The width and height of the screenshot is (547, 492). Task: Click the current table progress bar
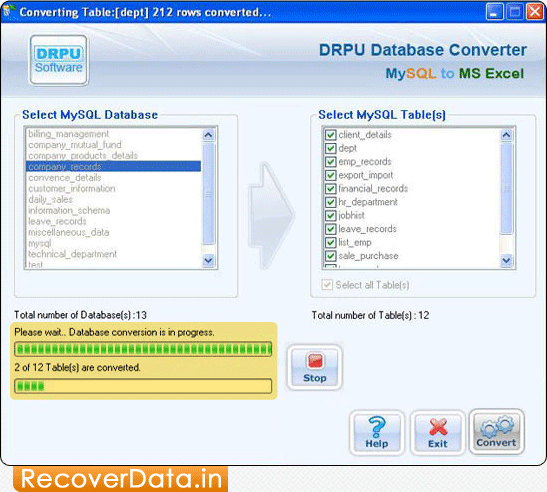click(x=143, y=349)
